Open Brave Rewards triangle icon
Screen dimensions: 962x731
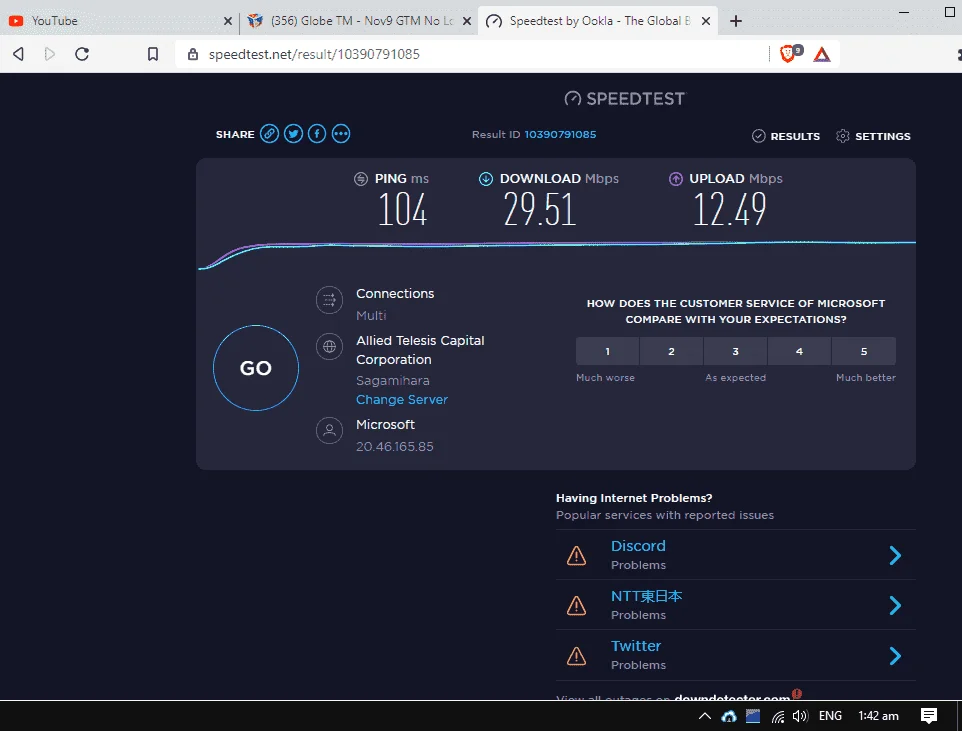coord(822,55)
